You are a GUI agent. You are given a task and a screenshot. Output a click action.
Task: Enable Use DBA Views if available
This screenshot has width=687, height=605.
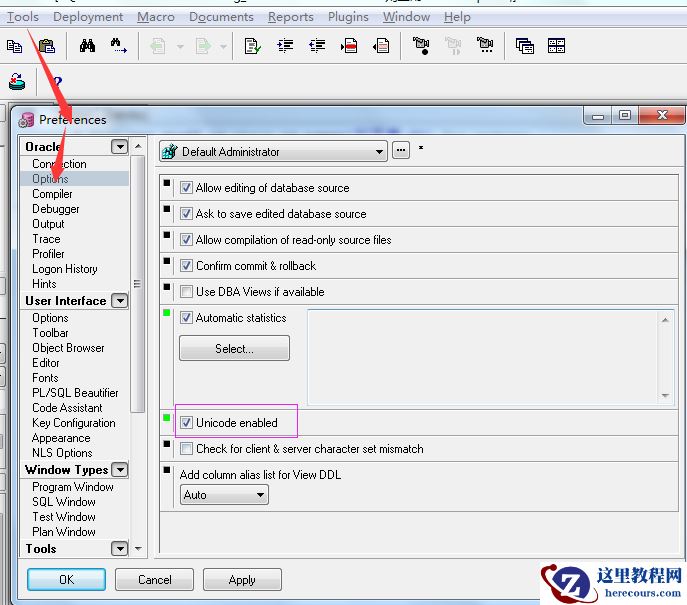[x=186, y=291]
